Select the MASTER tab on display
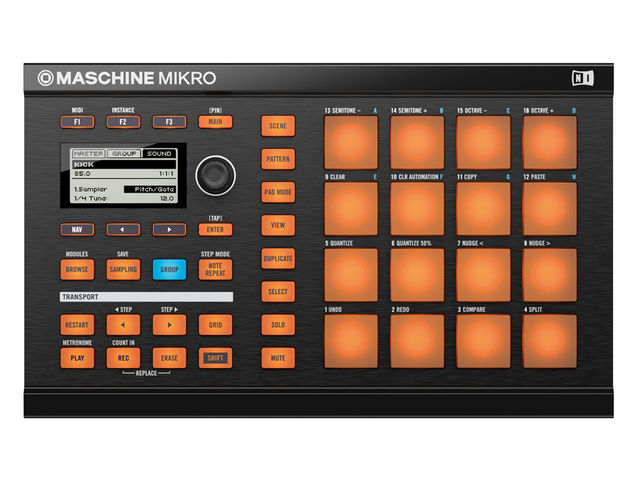Image resolution: width=640 pixels, height=480 pixels. 89,153
